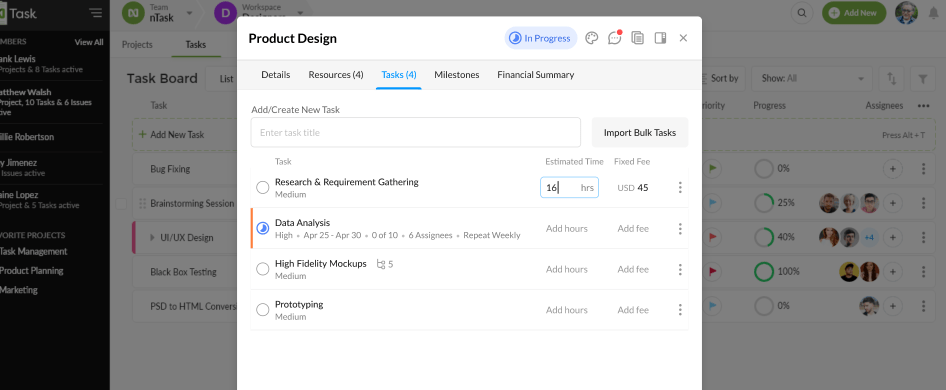Click the copy project icon in header
The image size is (946, 390).
[x=637, y=38]
